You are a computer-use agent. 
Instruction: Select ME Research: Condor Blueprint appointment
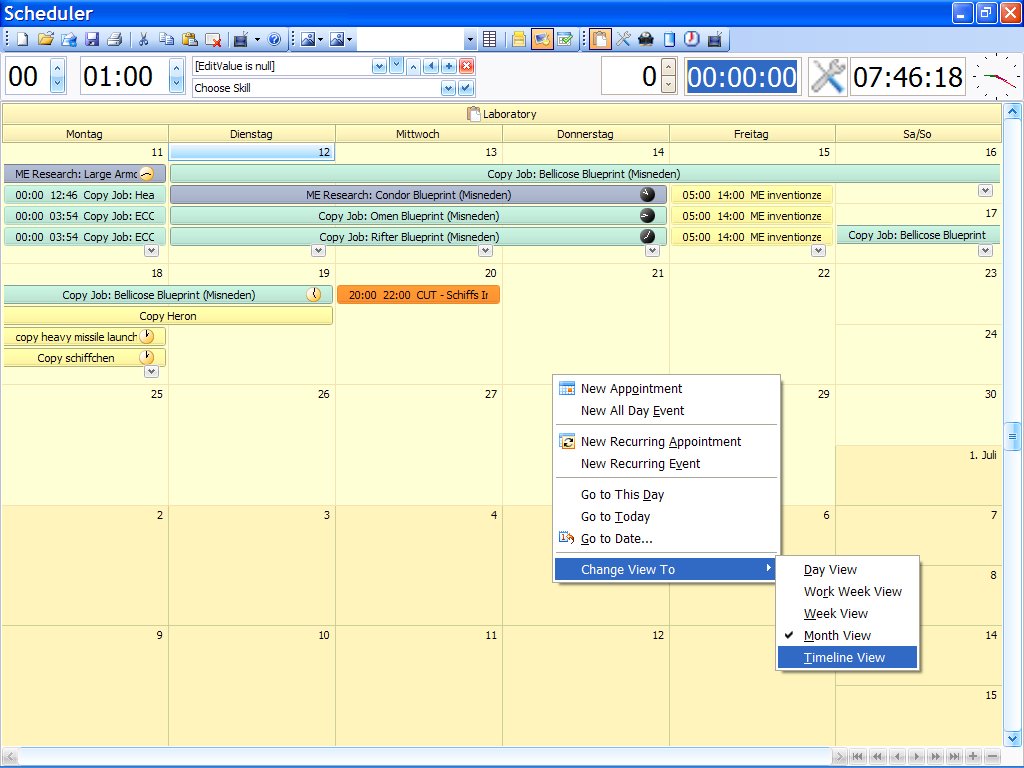point(419,195)
